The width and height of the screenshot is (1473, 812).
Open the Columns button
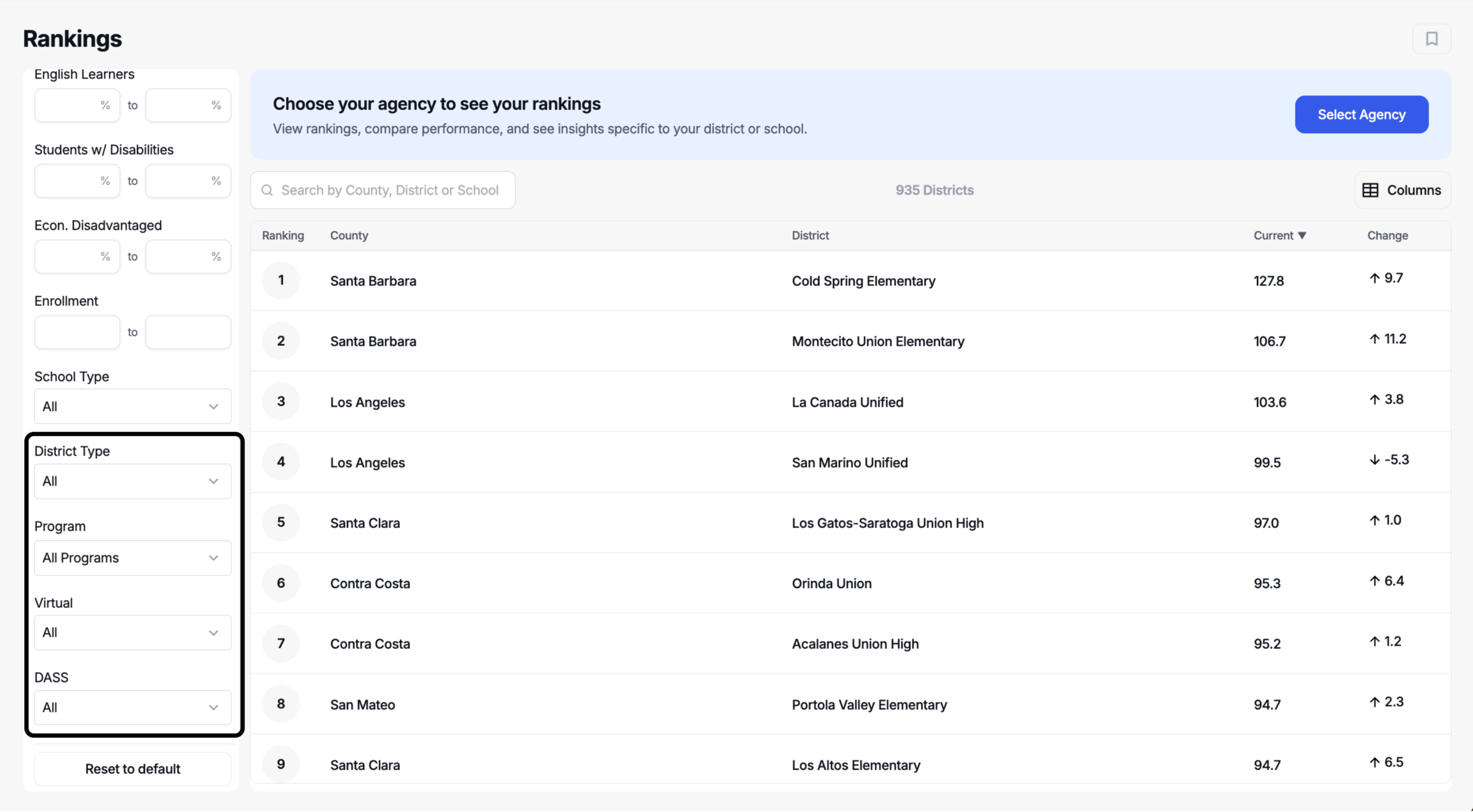(x=1402, y=190)
